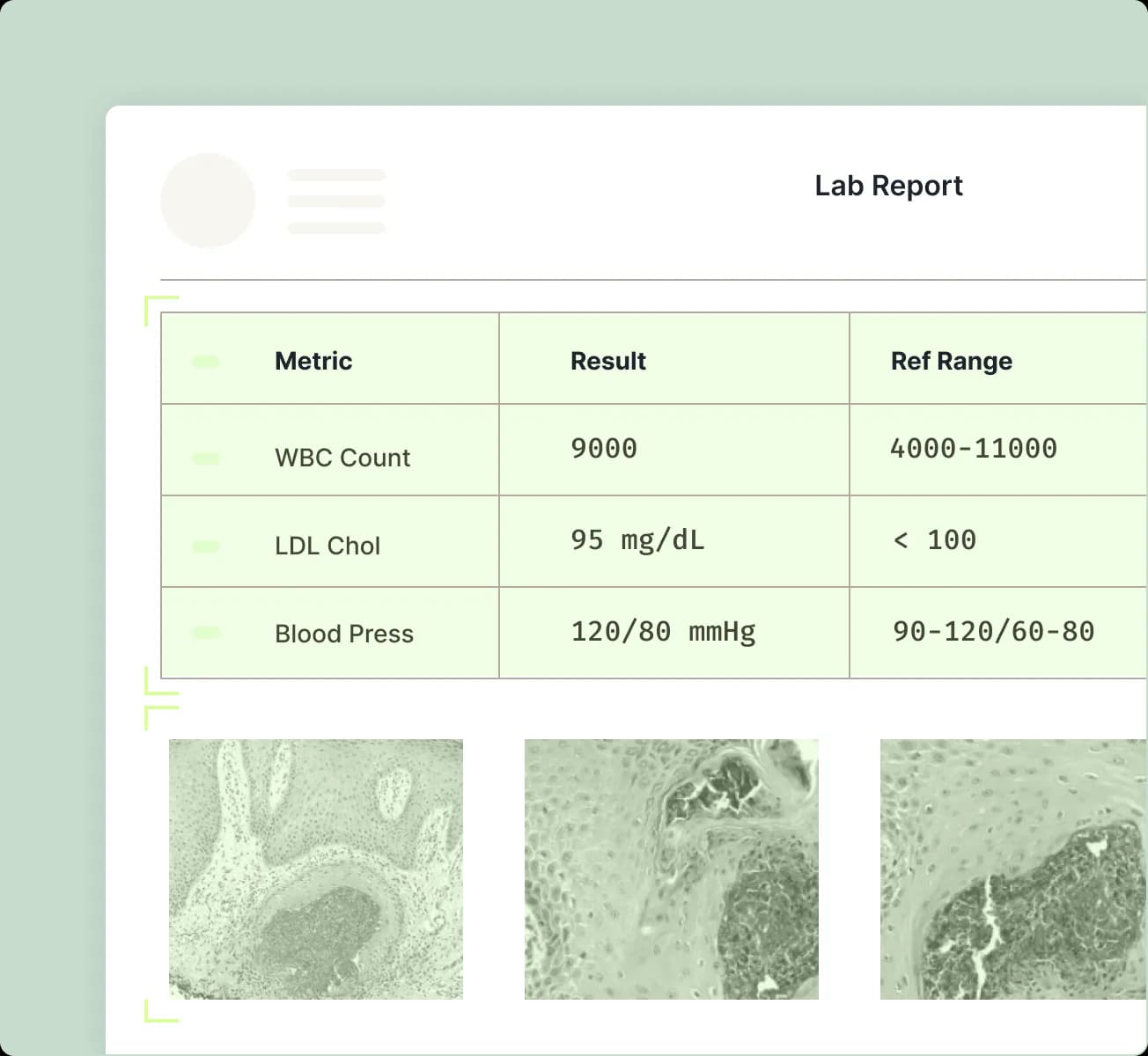Screen dimensions: 1148x1056
Task: Click the 9000 result value
Action: click(604, 449)
